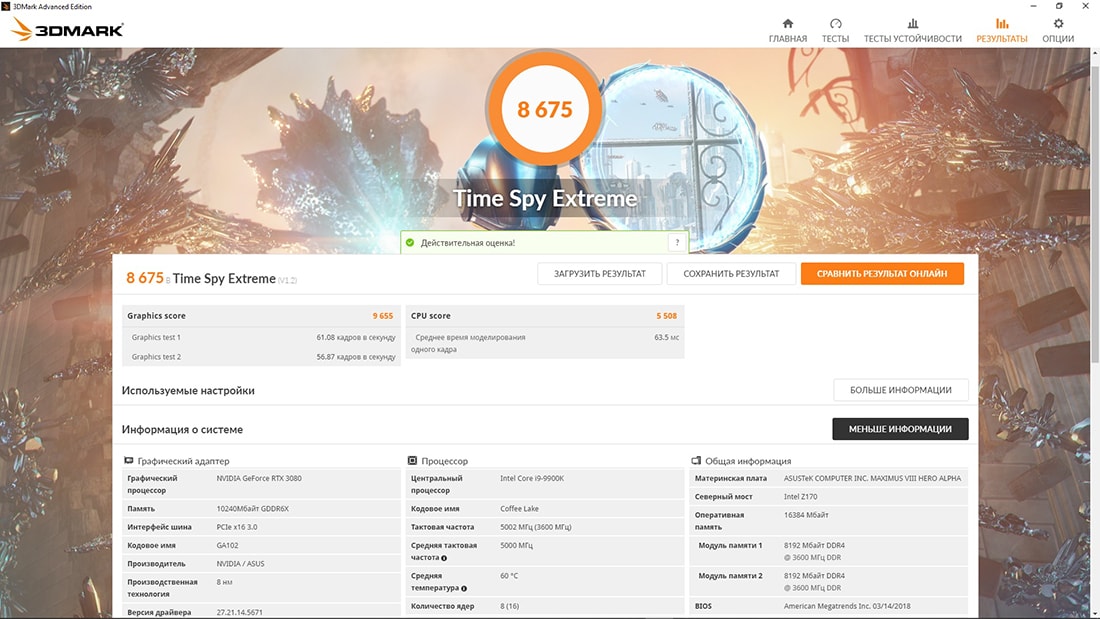This screenshot has height=619, width=1100.
Task: Click the 3DMark logo
Action: tap(67, 29)
